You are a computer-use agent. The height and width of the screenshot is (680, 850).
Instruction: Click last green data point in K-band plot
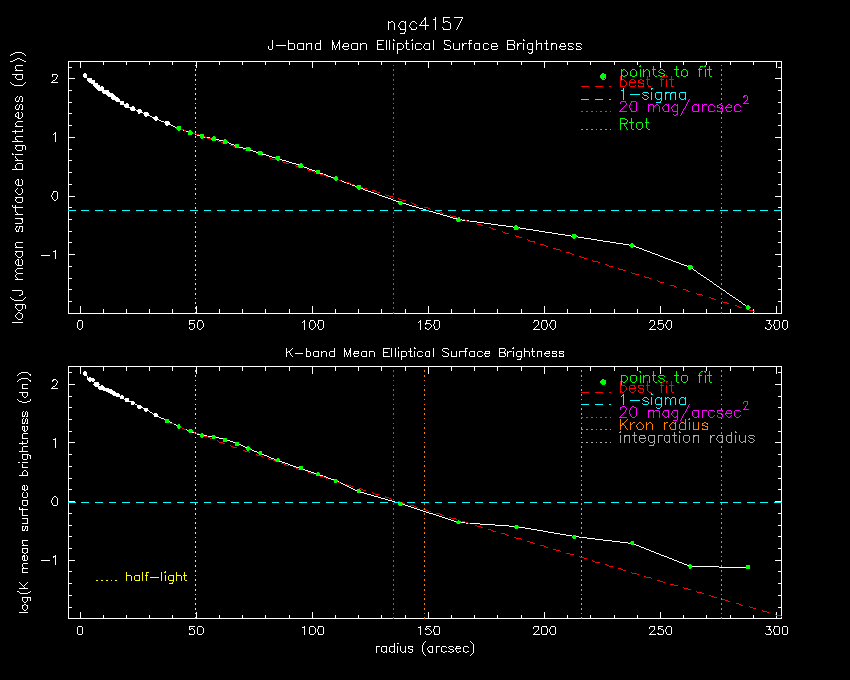(747, 567)
